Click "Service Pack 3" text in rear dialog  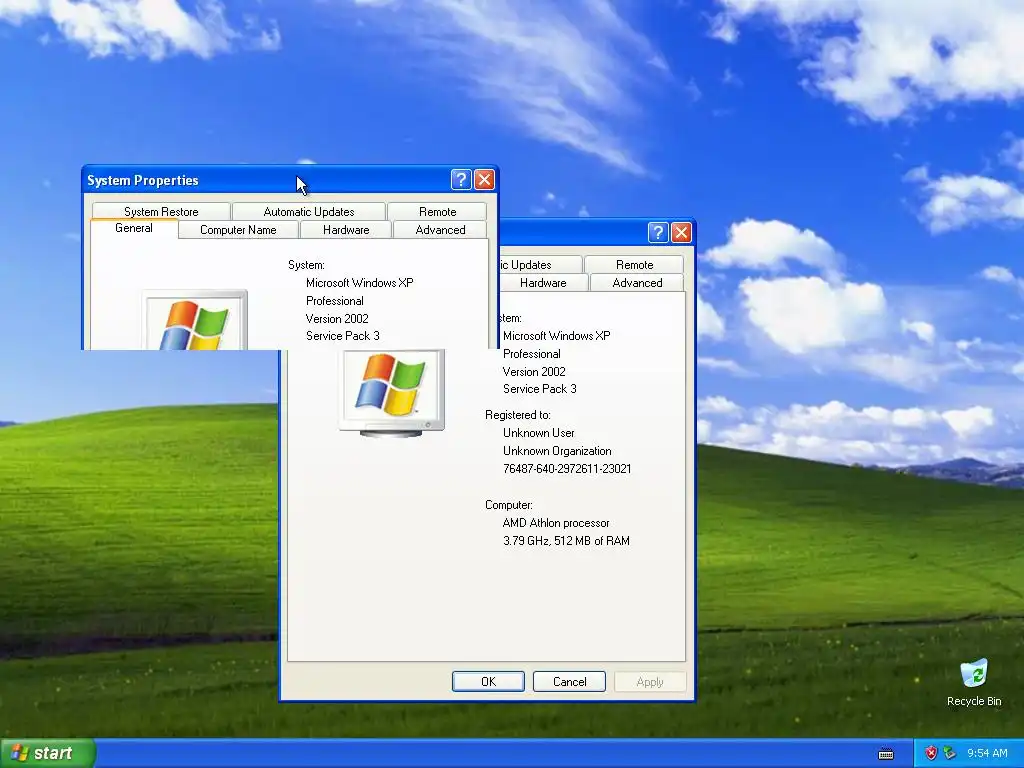click(539, 389)
